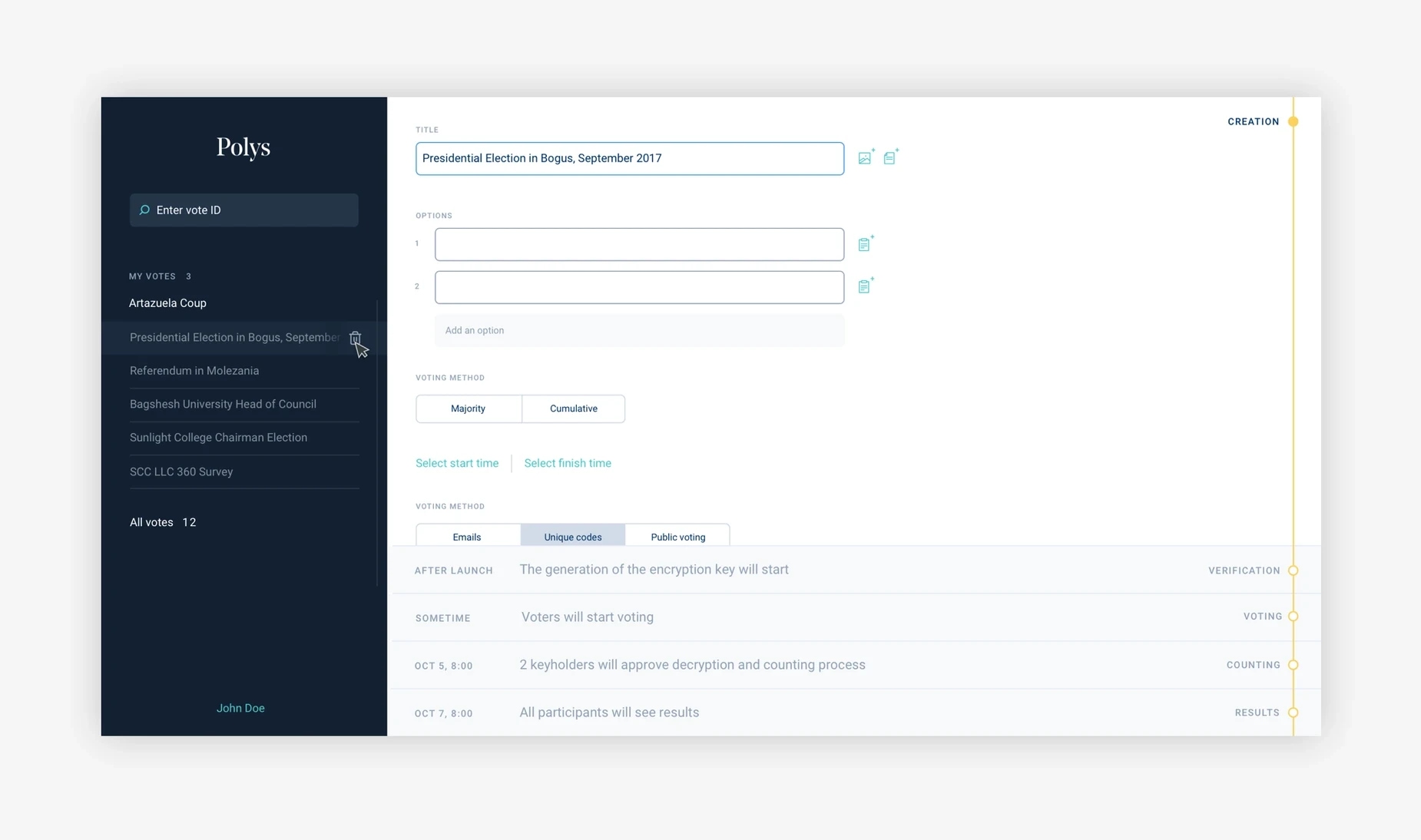
Task: Click the Add an option field
Action: pyautogui.click(x=639, y=330)
